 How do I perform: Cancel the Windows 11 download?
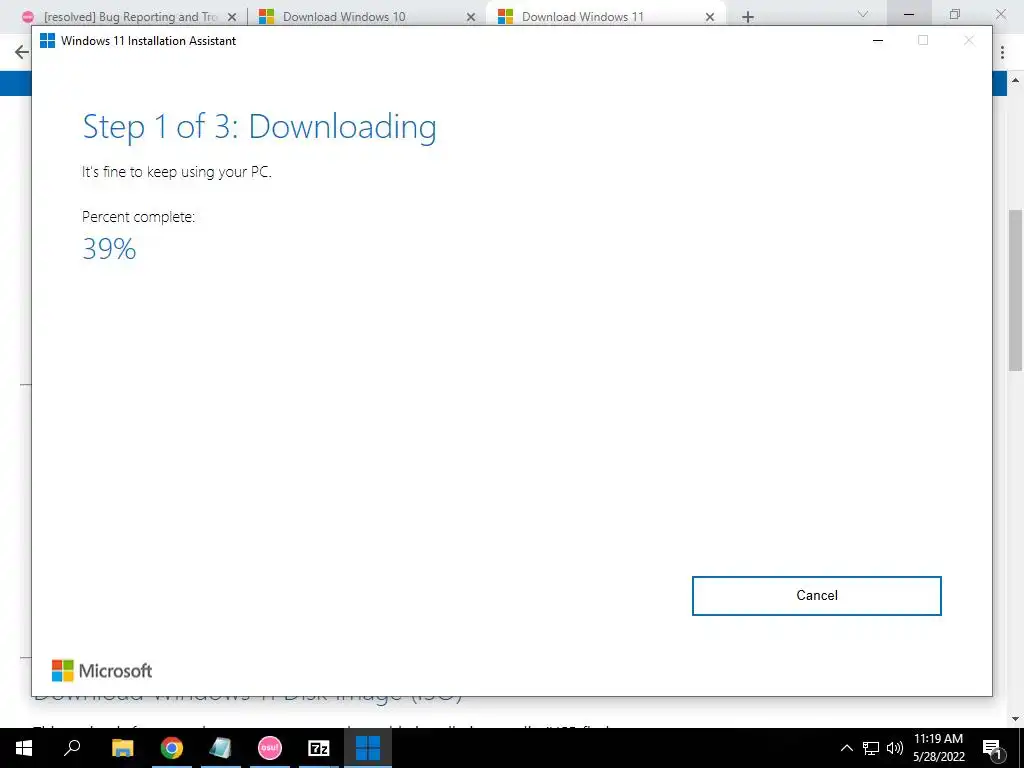tap(816, 596)
